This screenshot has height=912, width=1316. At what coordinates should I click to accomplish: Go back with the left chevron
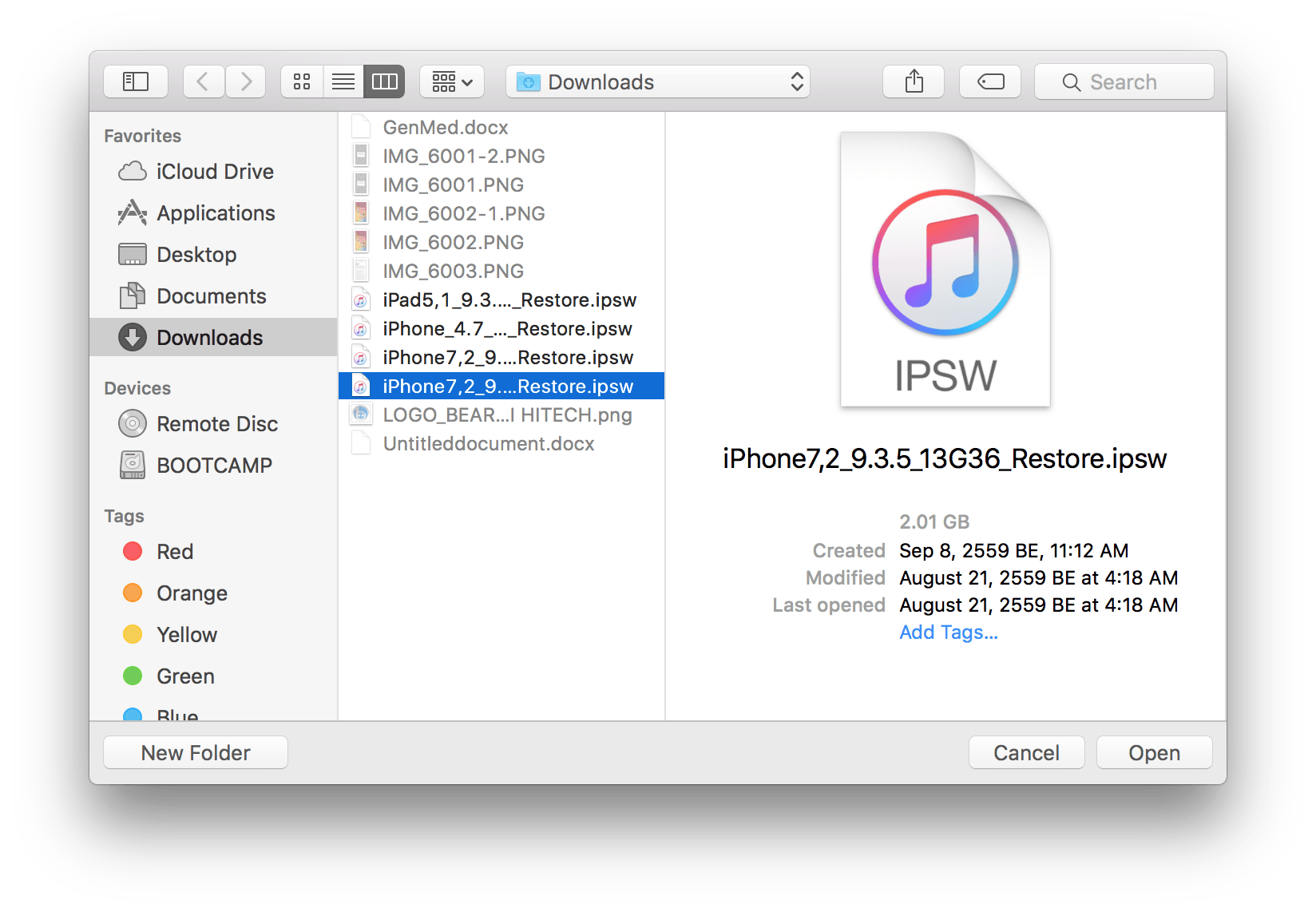coord(204,81)
